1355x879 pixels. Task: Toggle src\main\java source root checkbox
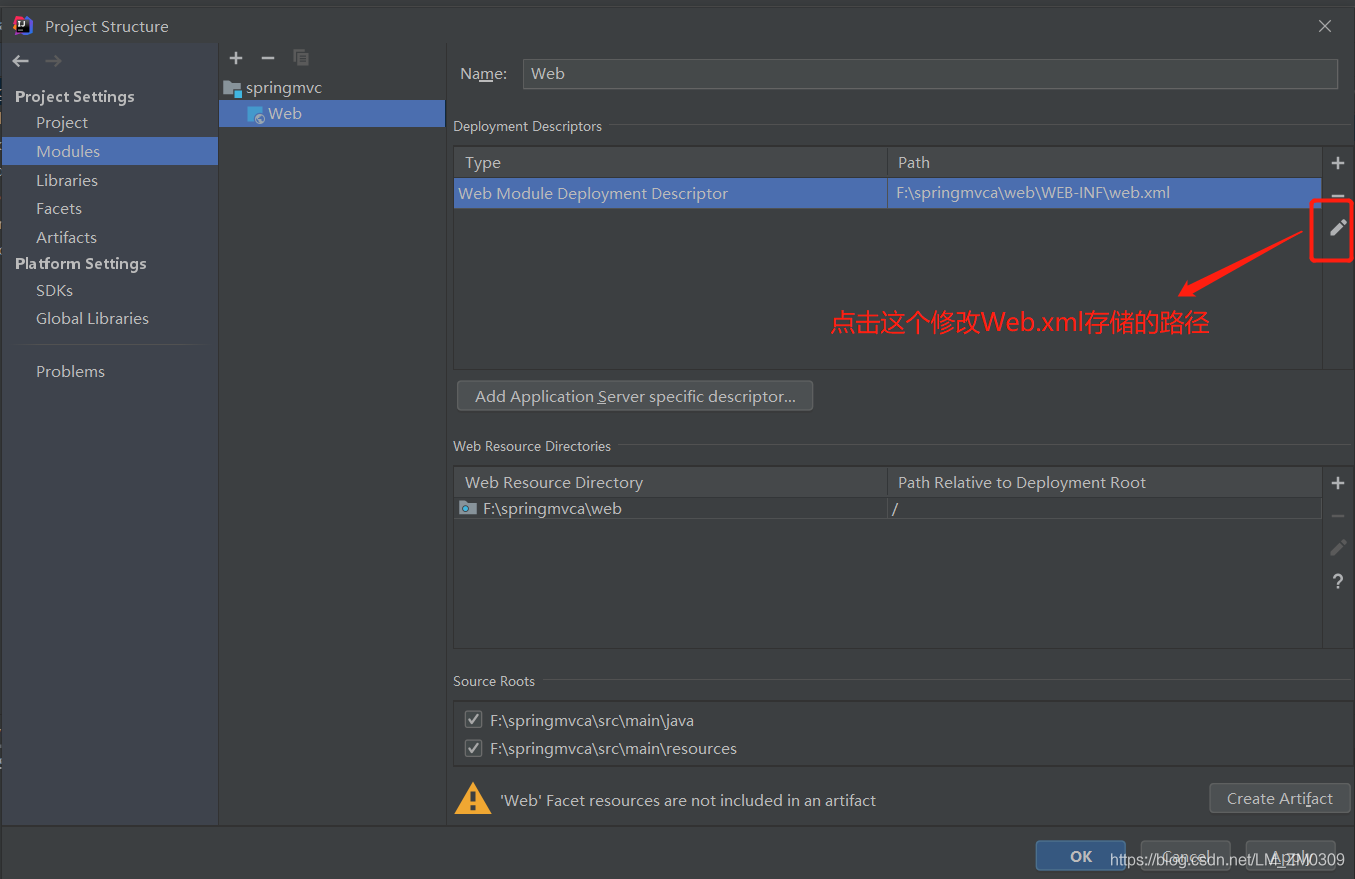tap(473, 720)
